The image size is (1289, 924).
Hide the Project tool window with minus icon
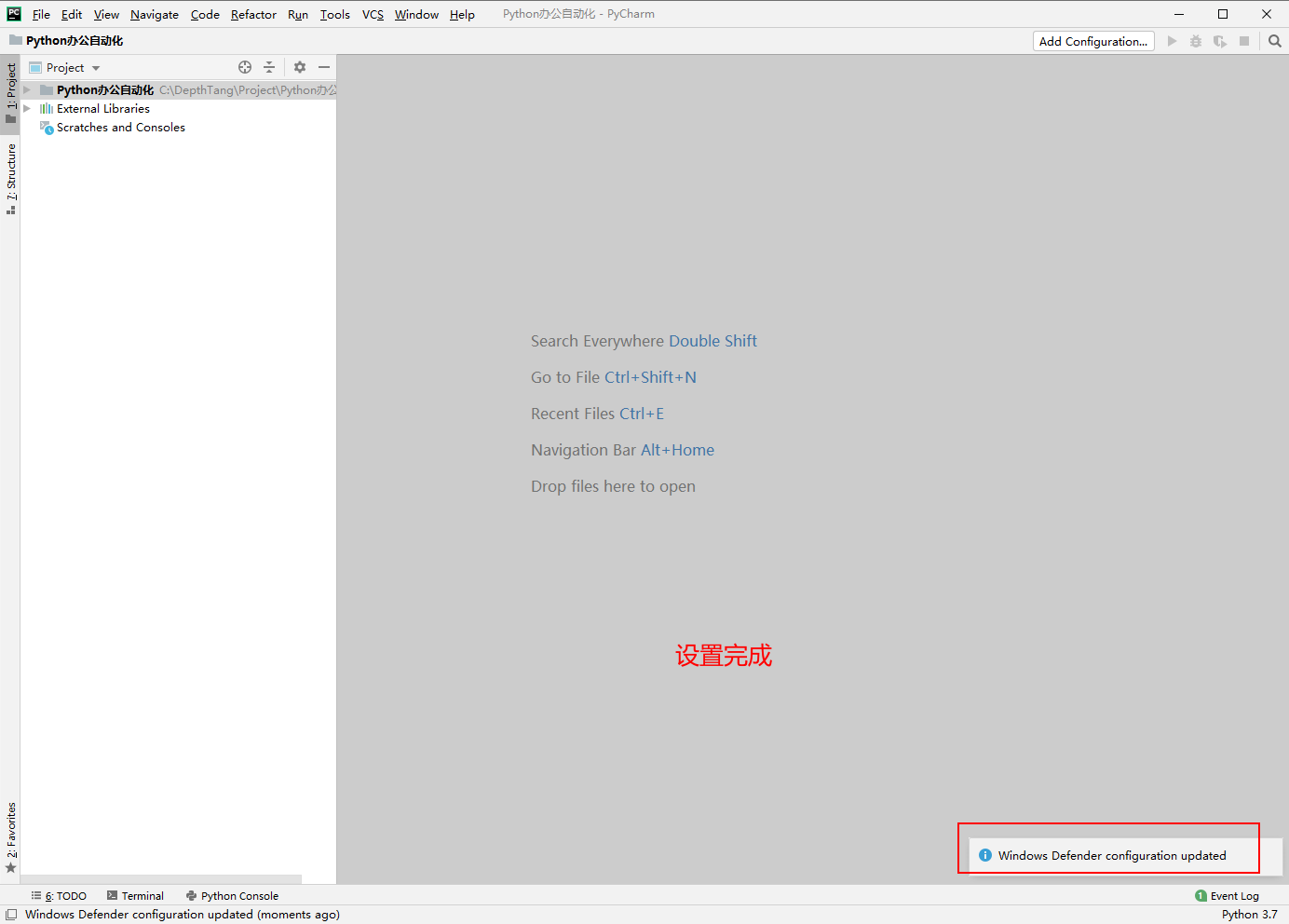[x=324, y=67]
